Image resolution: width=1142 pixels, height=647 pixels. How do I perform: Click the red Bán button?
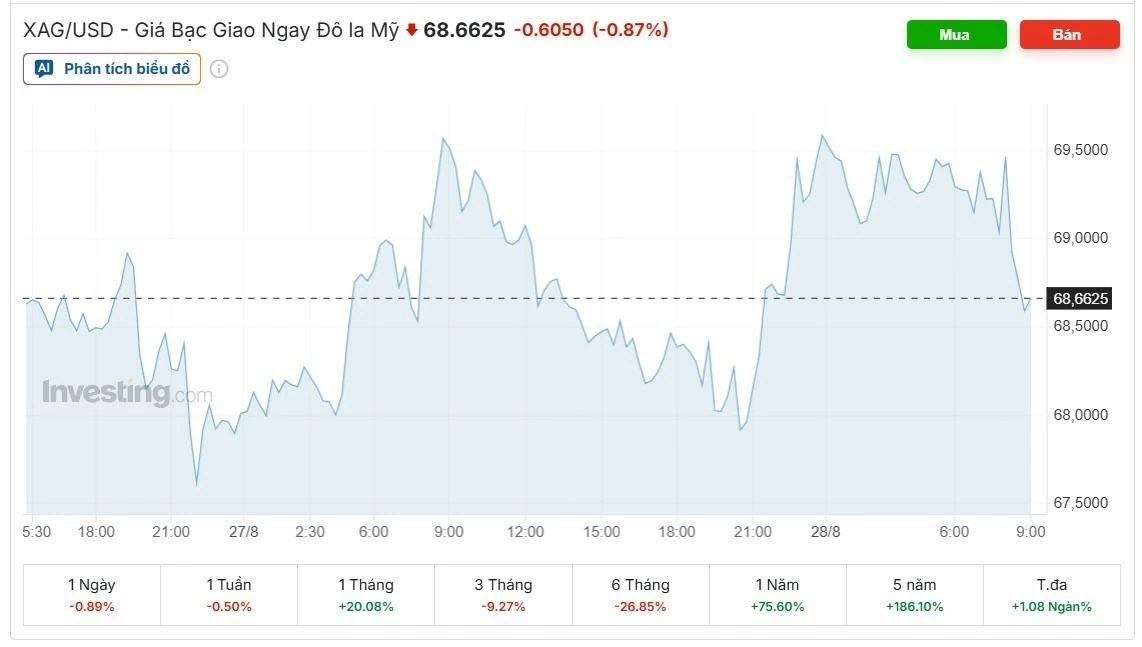[x=1069, y=34]
